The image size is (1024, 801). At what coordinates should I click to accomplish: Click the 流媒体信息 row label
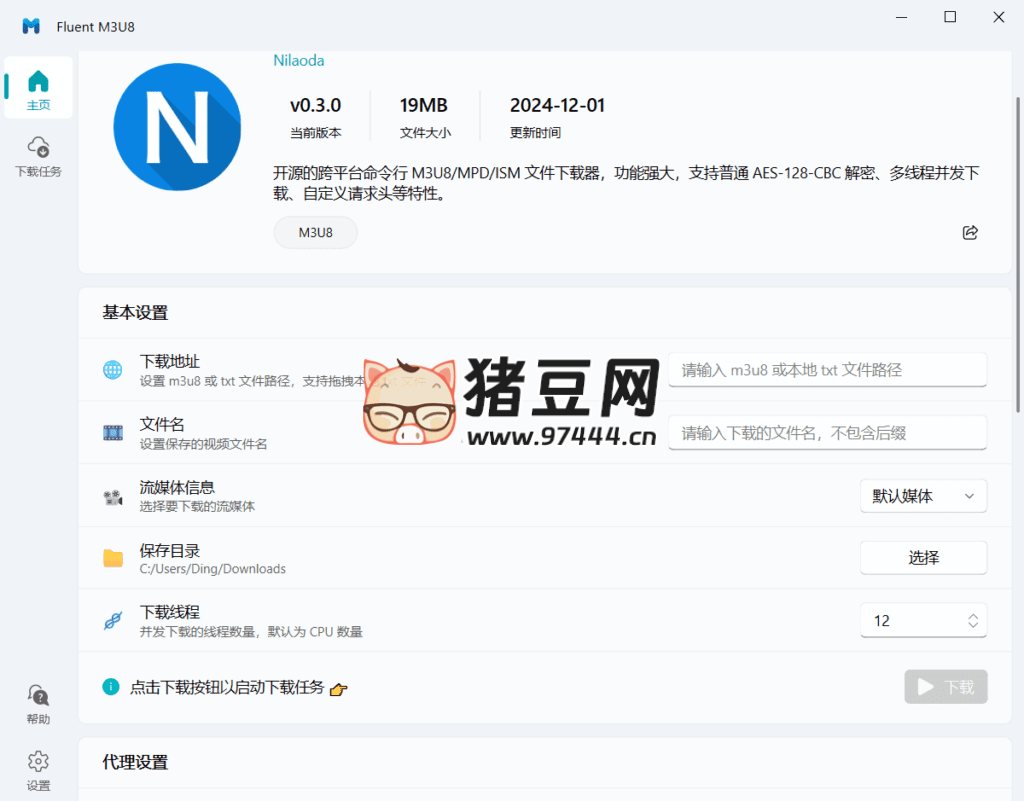(x=177, y=487)
